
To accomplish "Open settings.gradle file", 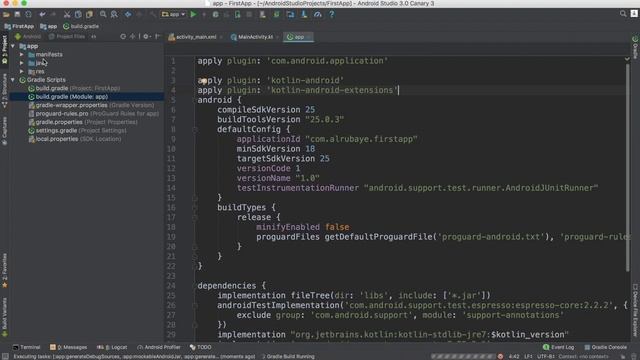I will tap(77, 131).
